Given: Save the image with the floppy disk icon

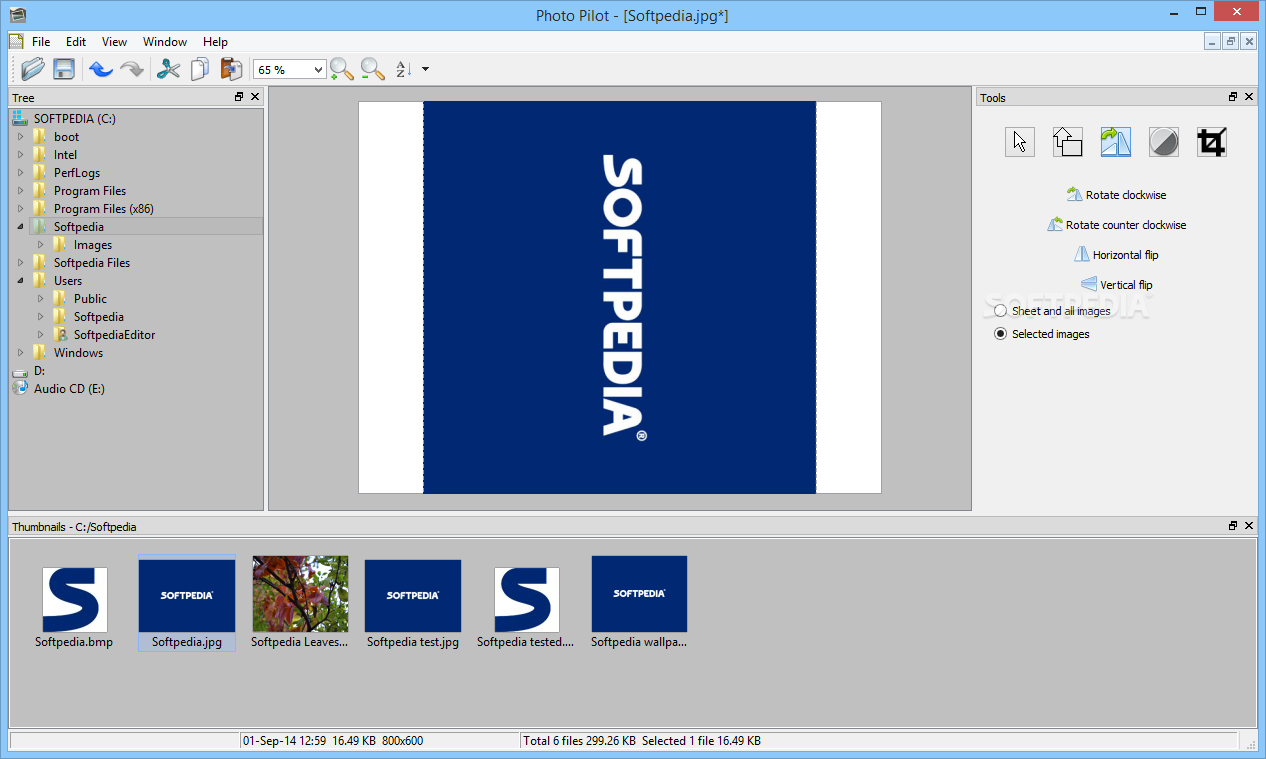Looking at the screenshot, I should click(64, 69).
